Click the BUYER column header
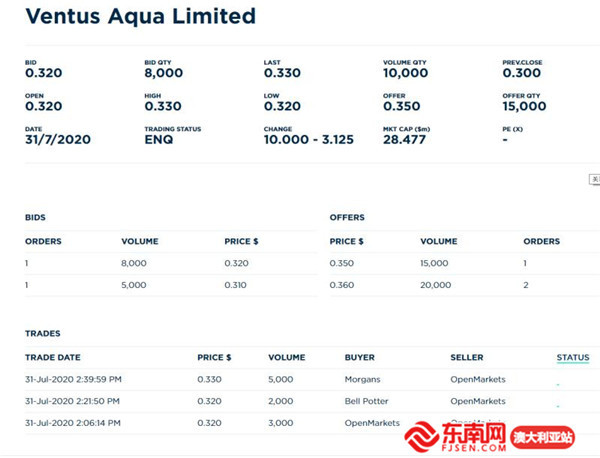Image resolution: width=600 pixels, height=458 pixels. pyautogui.click(x=360, y=357)
